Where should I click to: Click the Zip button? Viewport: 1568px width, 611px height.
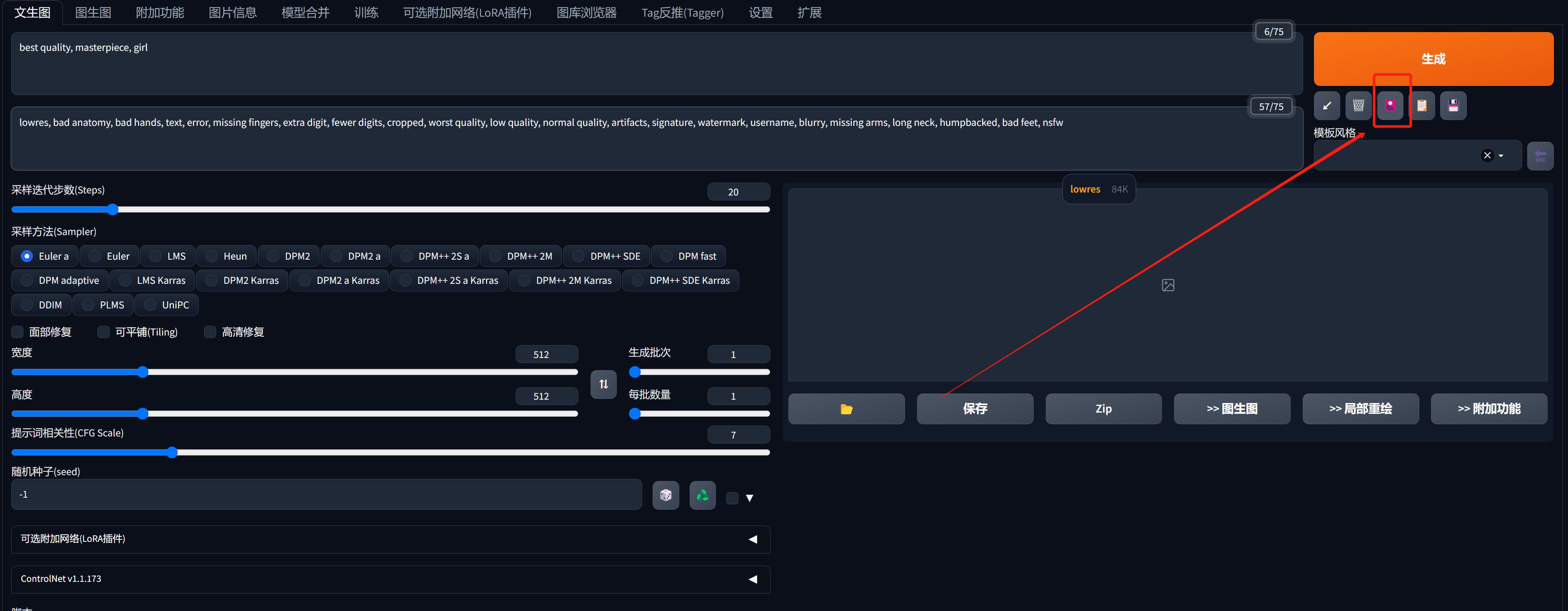[x=1103, y=408]
